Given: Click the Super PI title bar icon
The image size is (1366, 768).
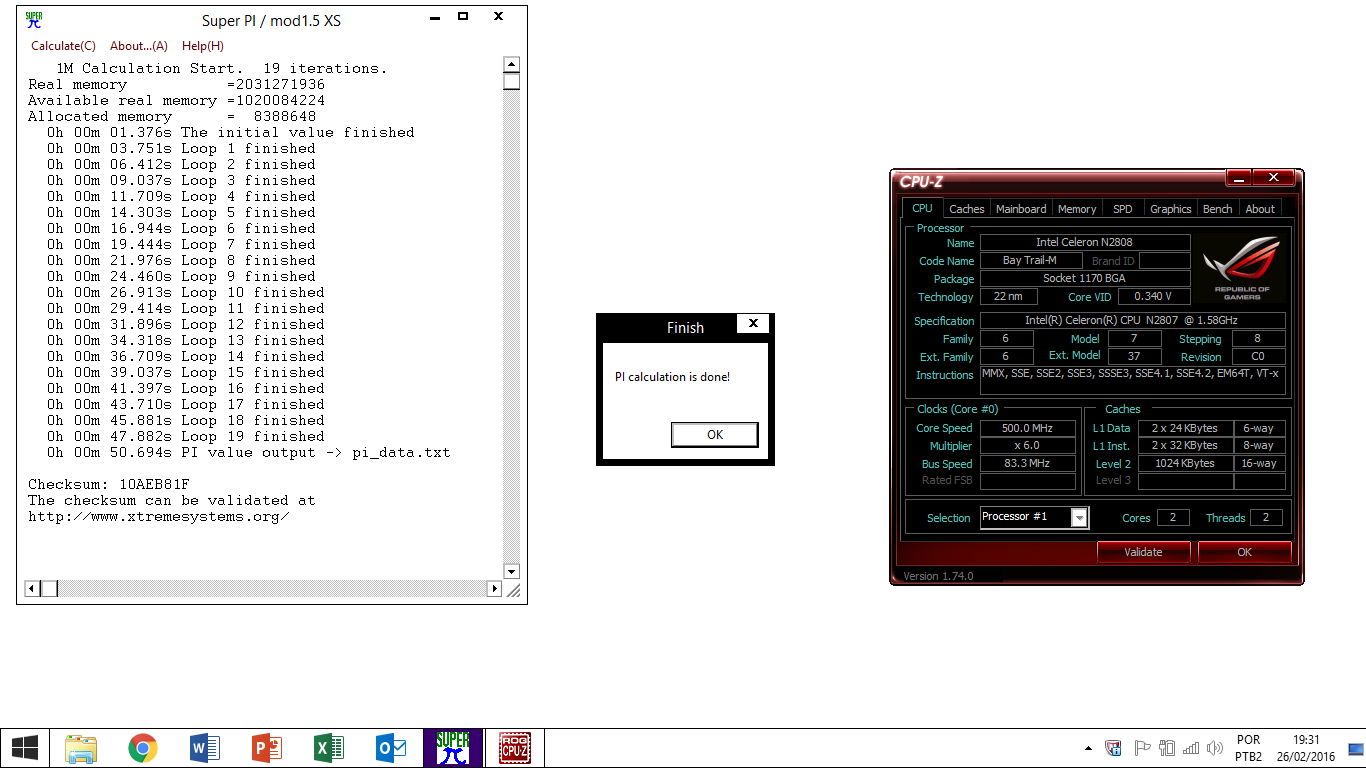Looking at the screenshot, I should (34, 19).
